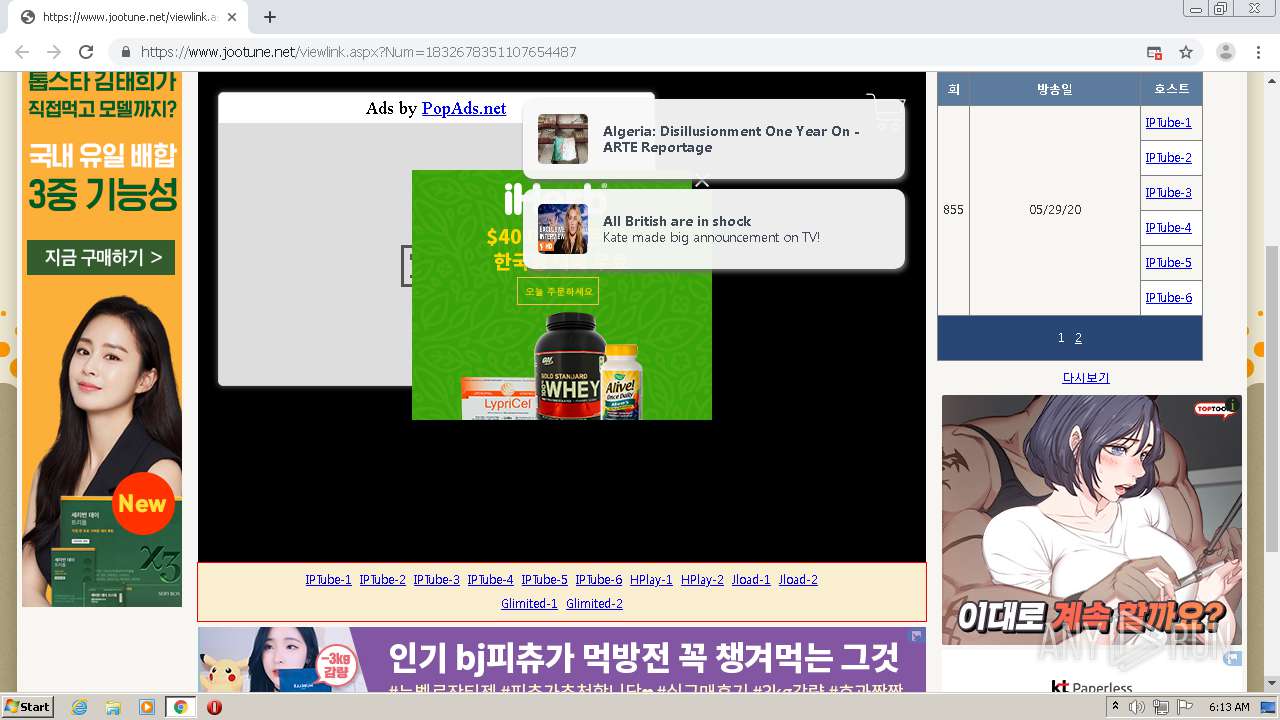Screen dimensions: 1280x720
Task: Open IPTube-3 link below the player
Action: click(436, 580)
